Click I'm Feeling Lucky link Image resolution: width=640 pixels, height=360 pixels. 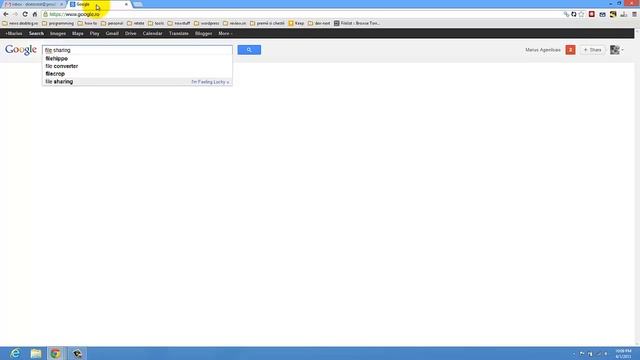210,82
